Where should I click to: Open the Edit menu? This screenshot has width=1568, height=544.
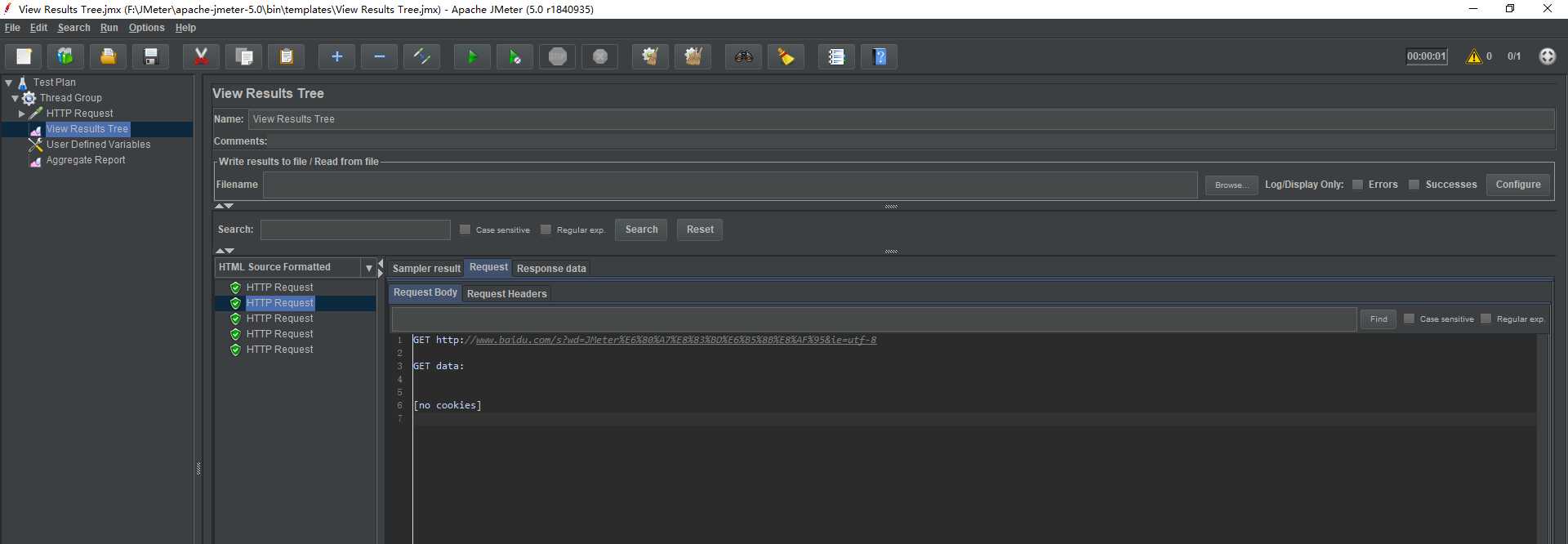[x=39, y=28]
